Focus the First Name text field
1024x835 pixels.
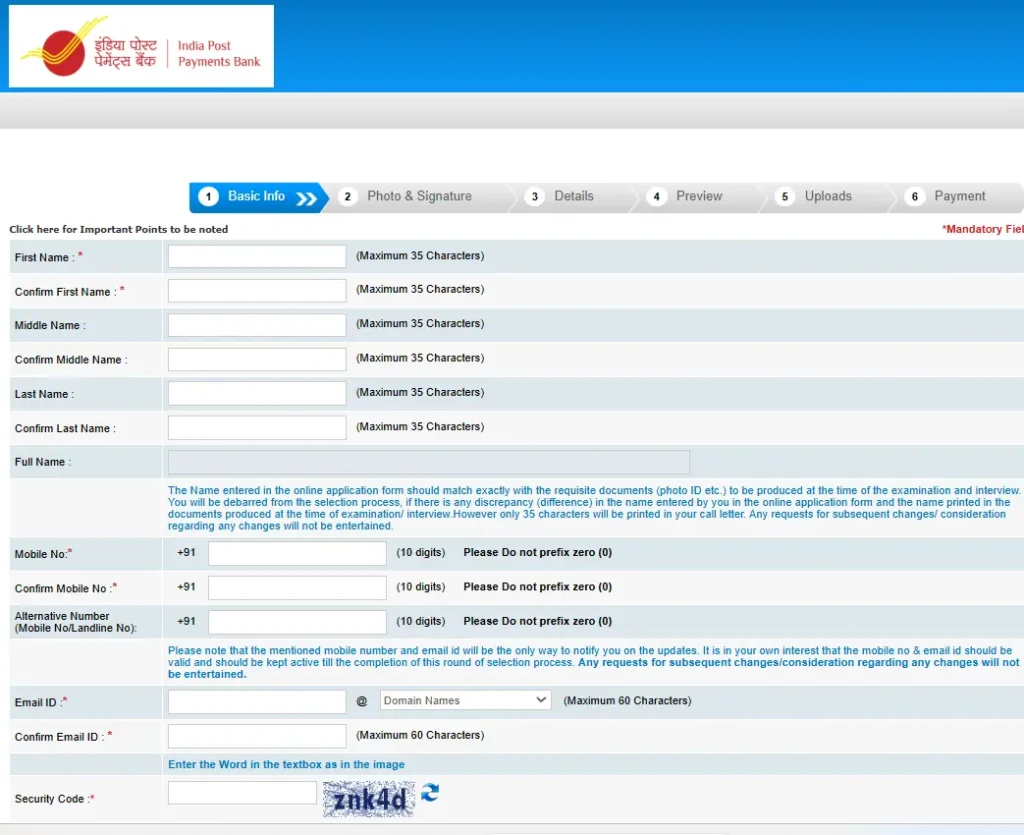(x=257, y=257)
